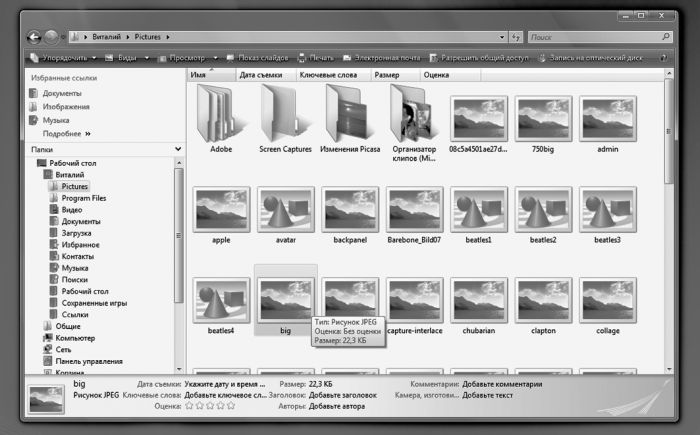This screenshot has height=435, width=700.
Task: Open the Упорядочить dropdown menu
Action: 61,57
